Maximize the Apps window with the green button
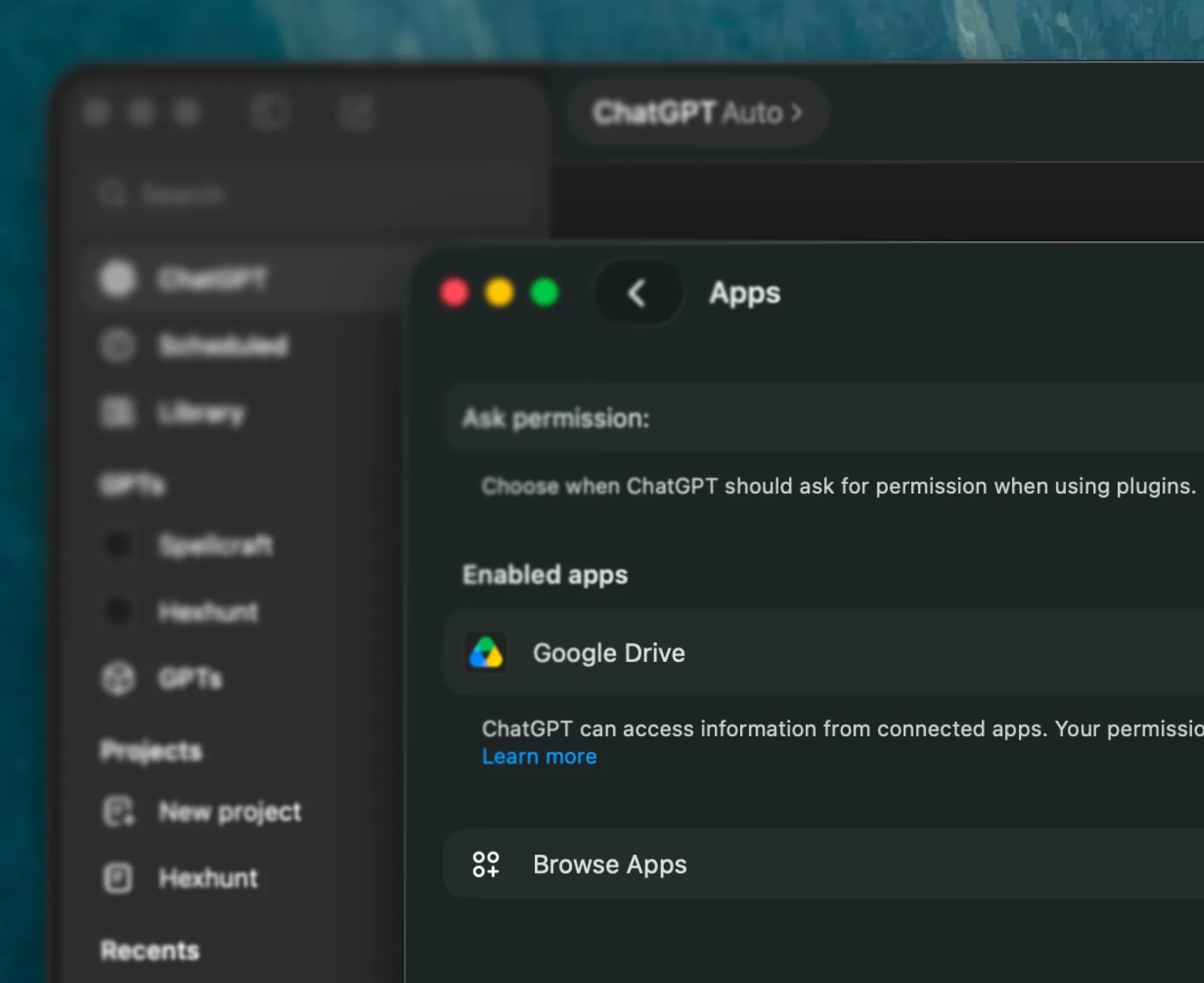 pos(545,292)
